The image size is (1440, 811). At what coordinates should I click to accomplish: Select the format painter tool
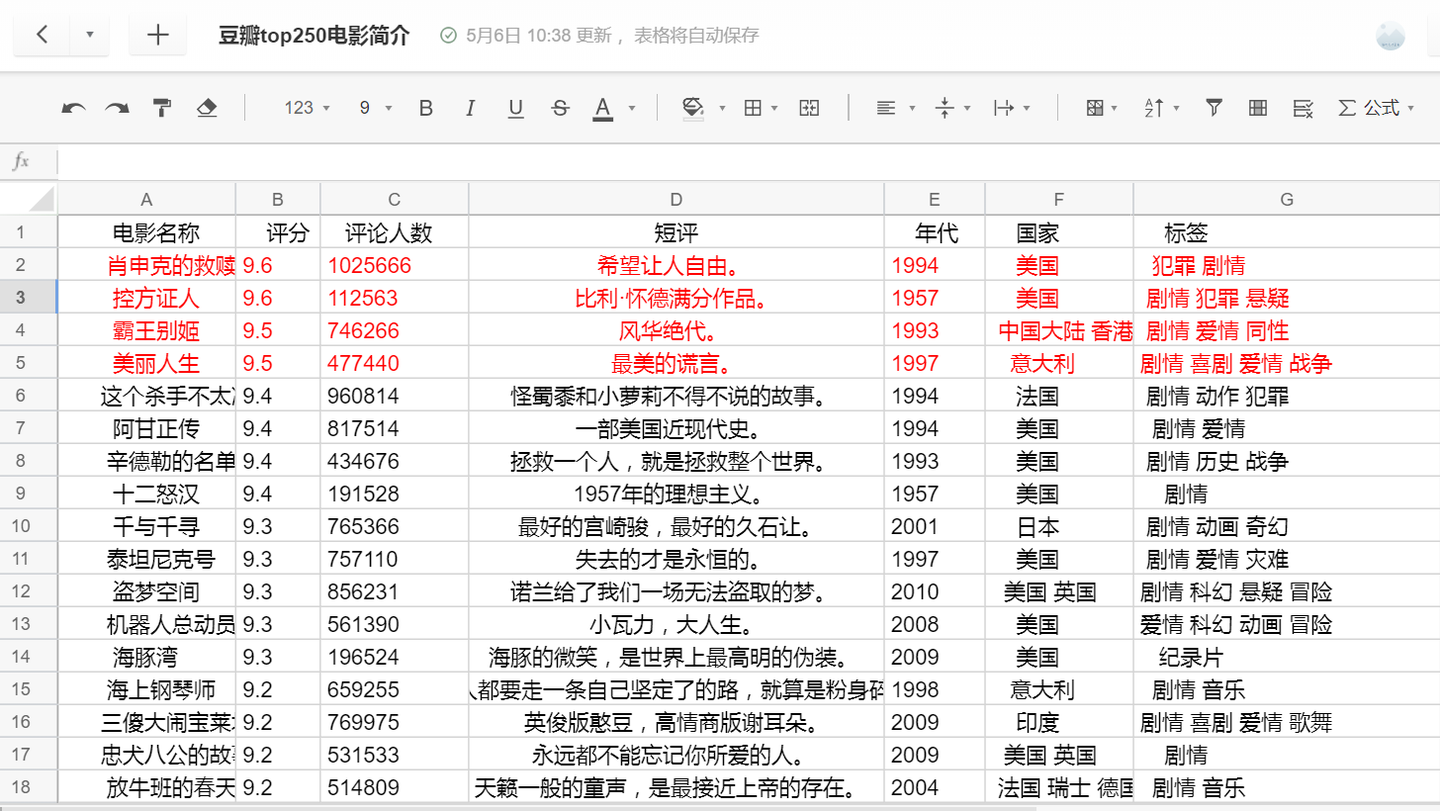[162, 108]
